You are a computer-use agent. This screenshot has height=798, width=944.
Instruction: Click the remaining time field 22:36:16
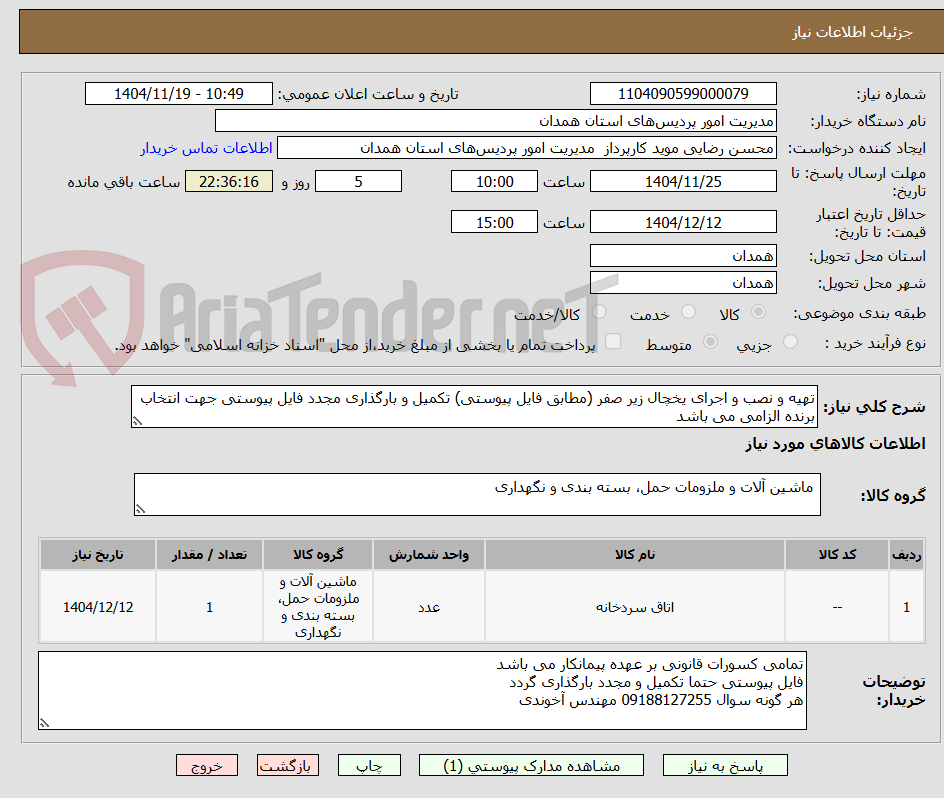click(x=229, y=181)
